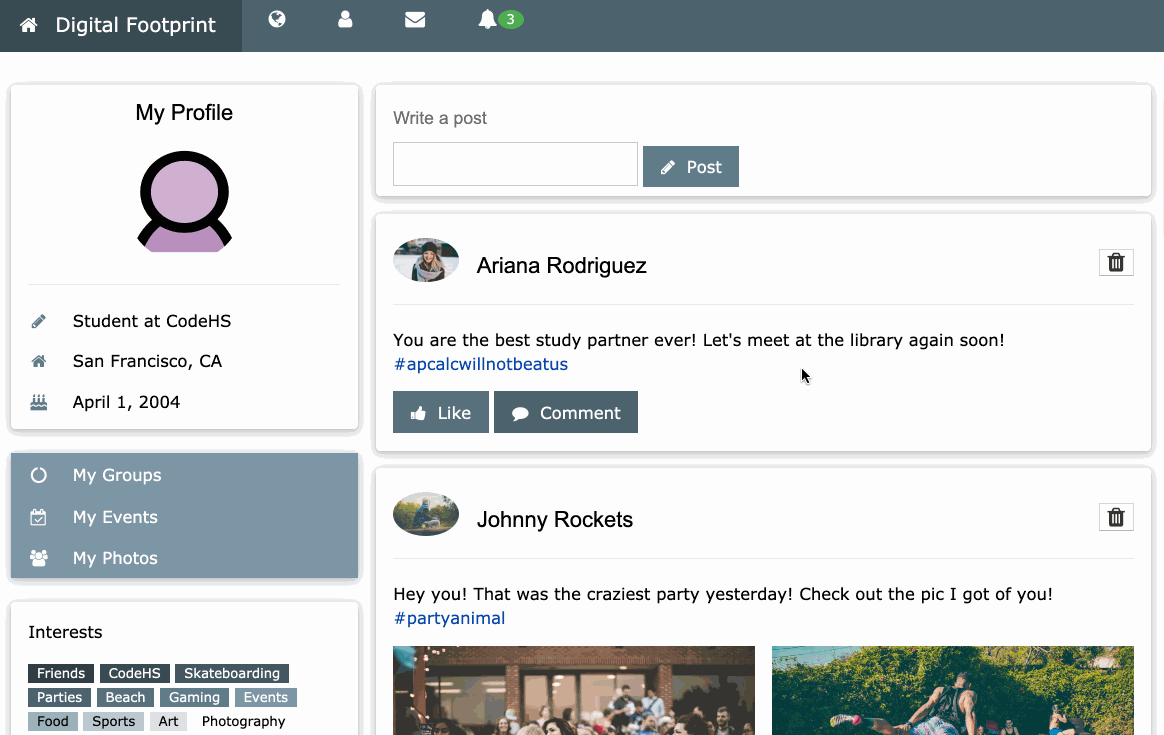The width and height of the screenshot is (1164, 735).
Task: Open the crowd party photo in Johnny's post
Action: point(574,690)
